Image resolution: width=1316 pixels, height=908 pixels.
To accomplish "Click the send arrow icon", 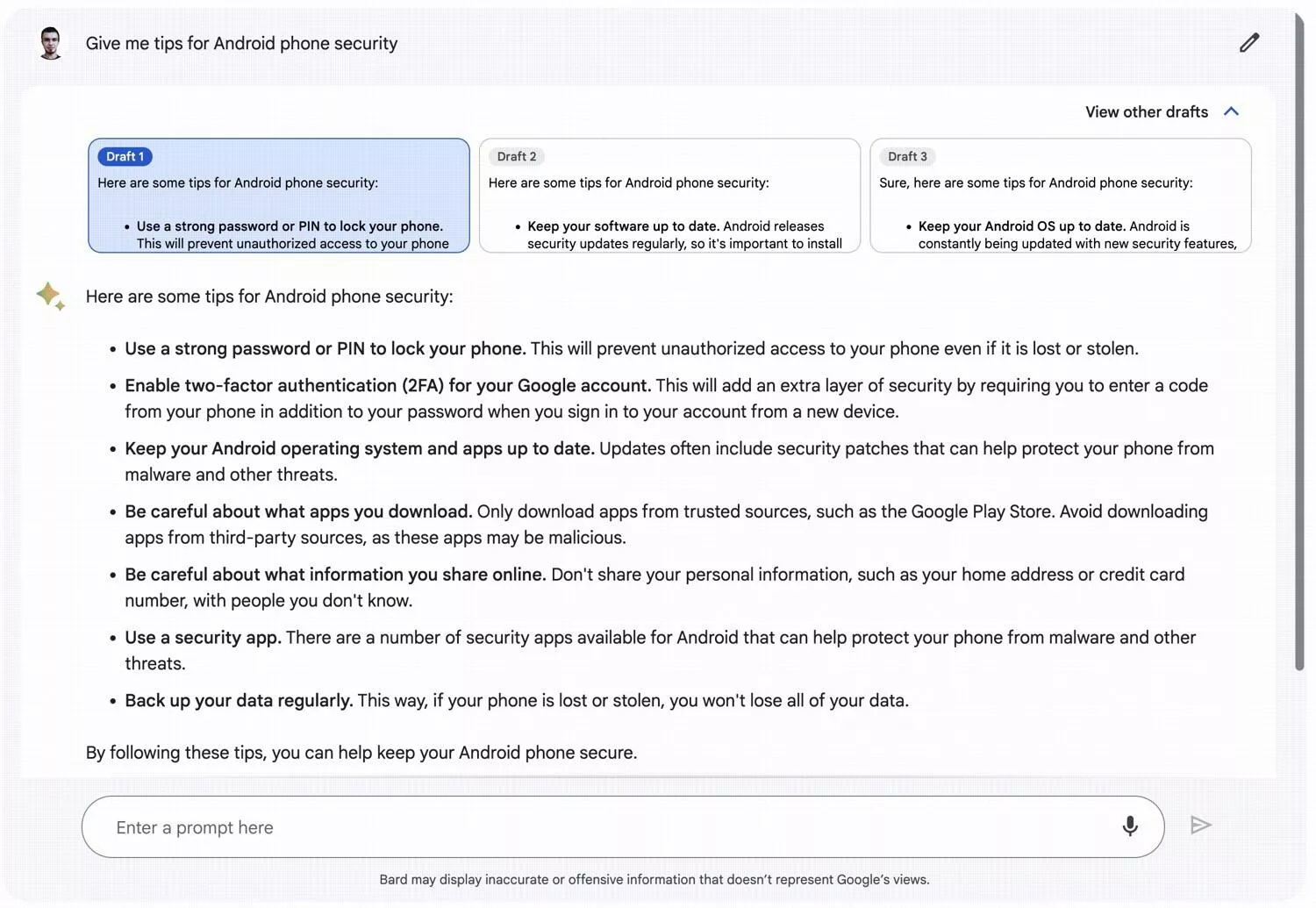I will [1201, 825].
